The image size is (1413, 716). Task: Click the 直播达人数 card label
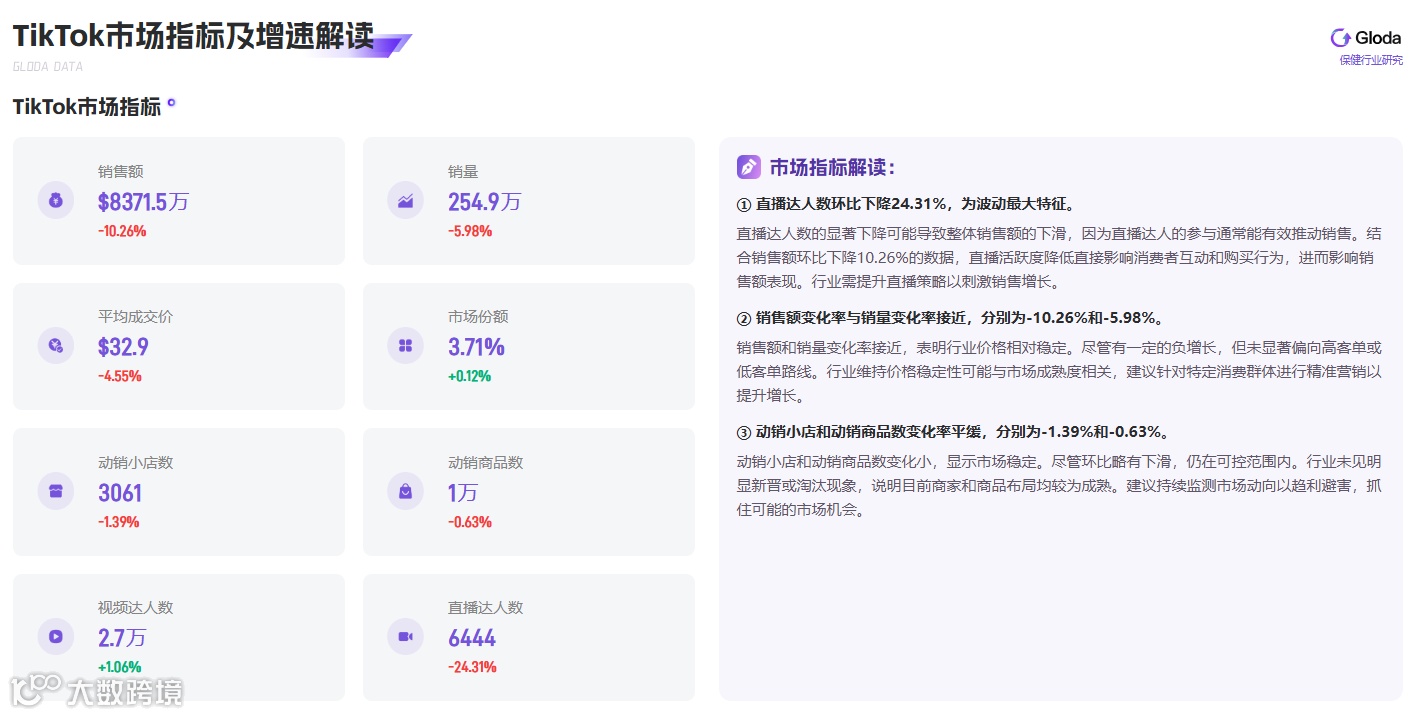click(486, 608)
